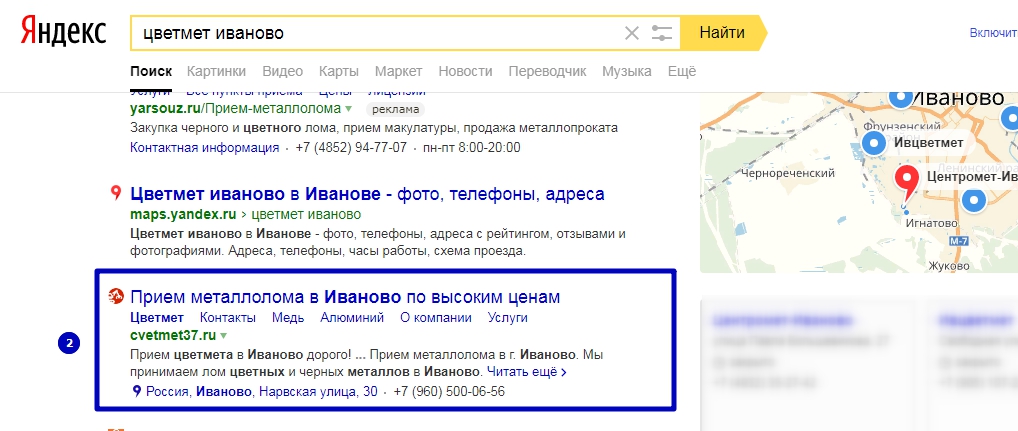1018x431 pixels.
Task: Click the cvetmet37 red favicon icon
Action: tap(116, 297)
